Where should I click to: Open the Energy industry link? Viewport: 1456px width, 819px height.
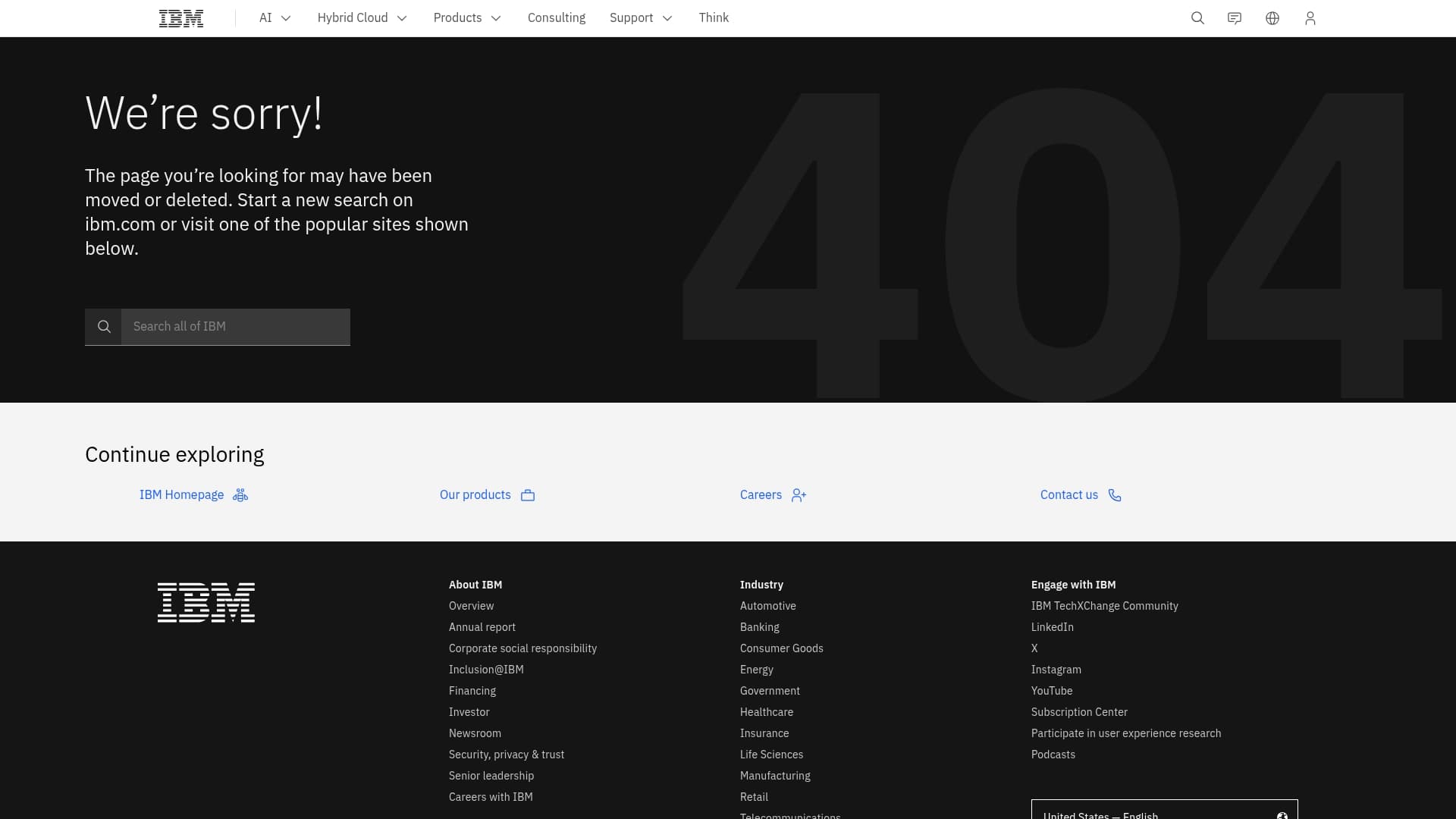(757, 670)
